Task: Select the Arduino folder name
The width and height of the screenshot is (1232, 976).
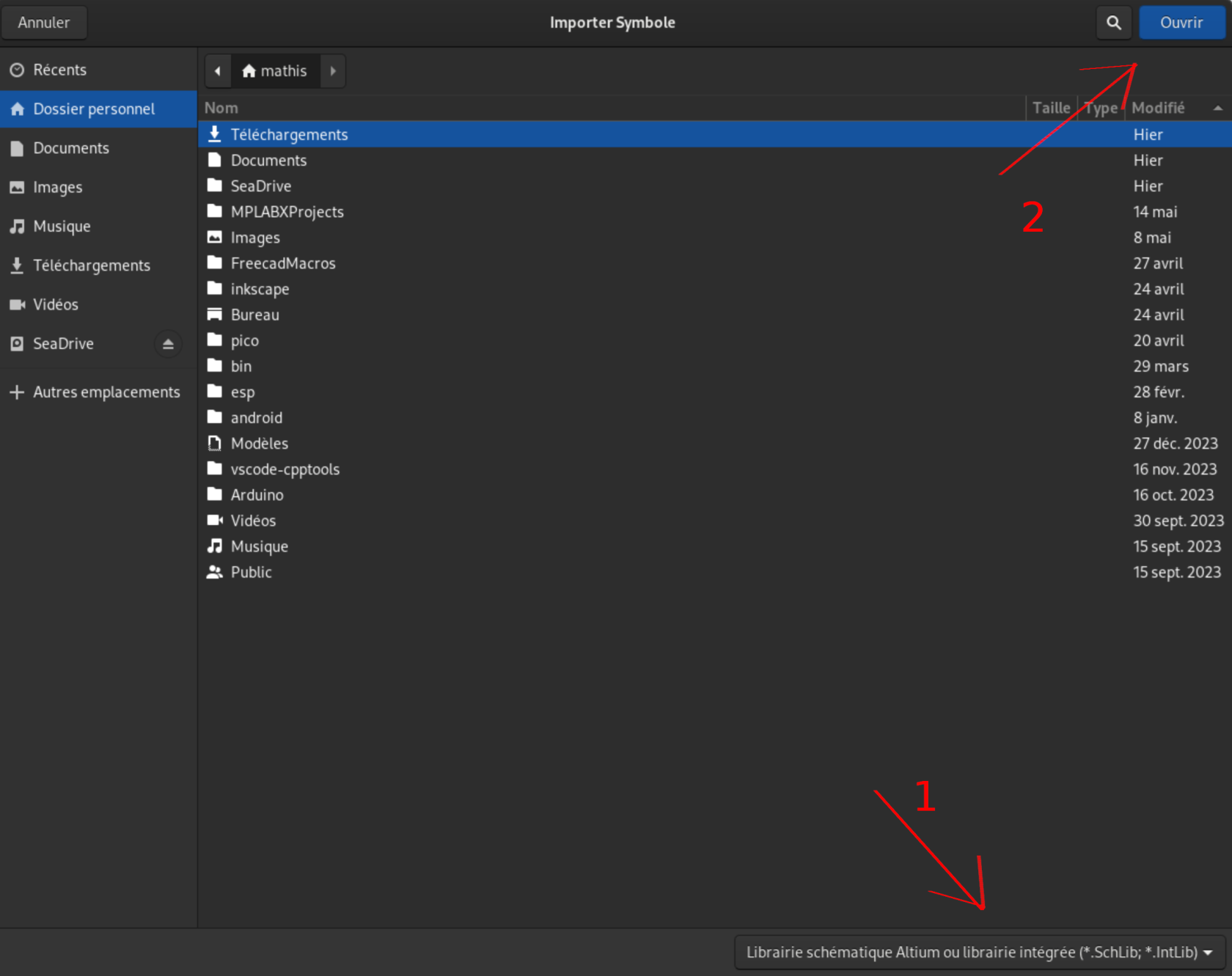Action: [257, 495]
